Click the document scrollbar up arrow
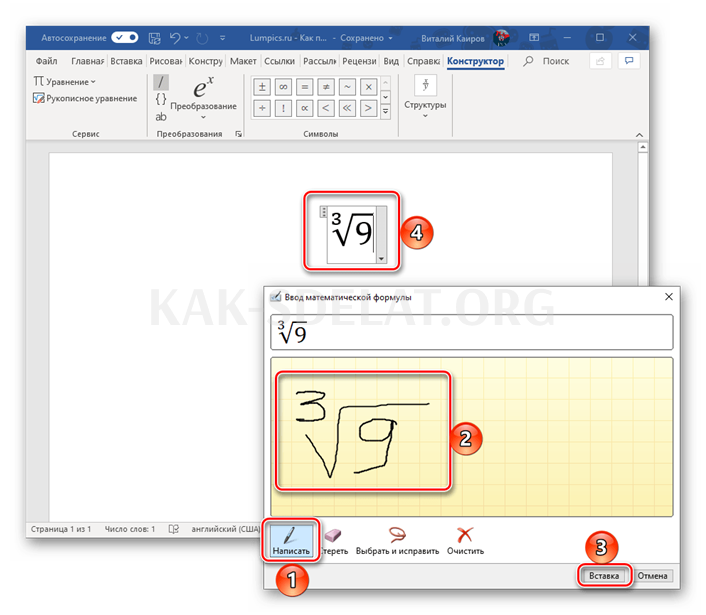The height and width of the screenshot is (615, 706). [643, 147]
